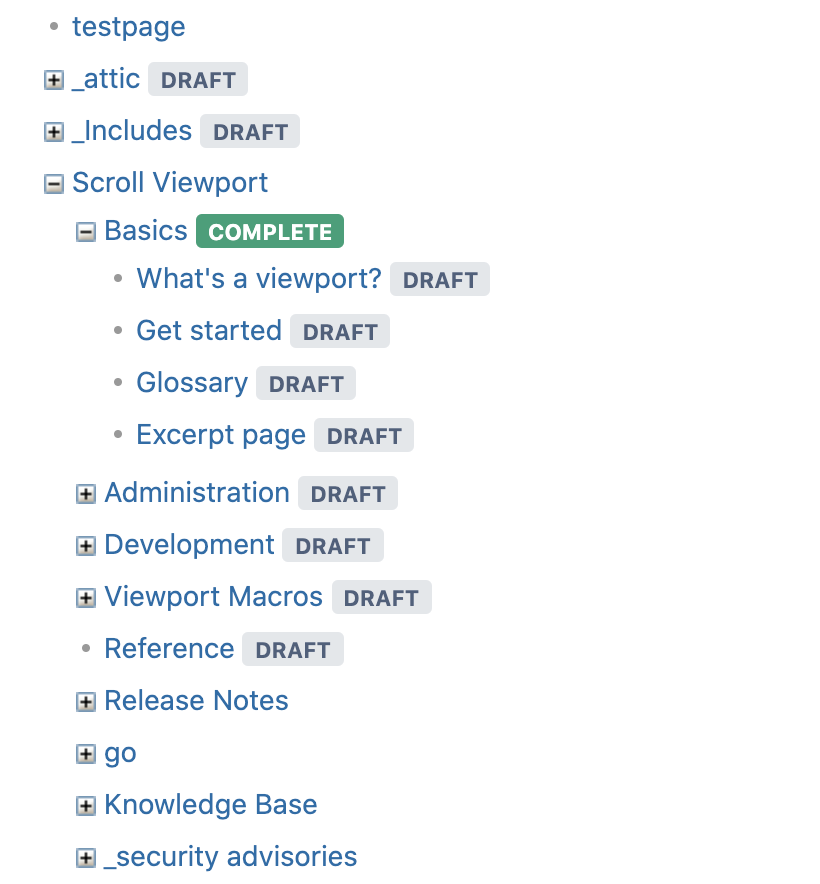Click the DRAFT badge beside Viewport Macros

click(x=381, y=597)
